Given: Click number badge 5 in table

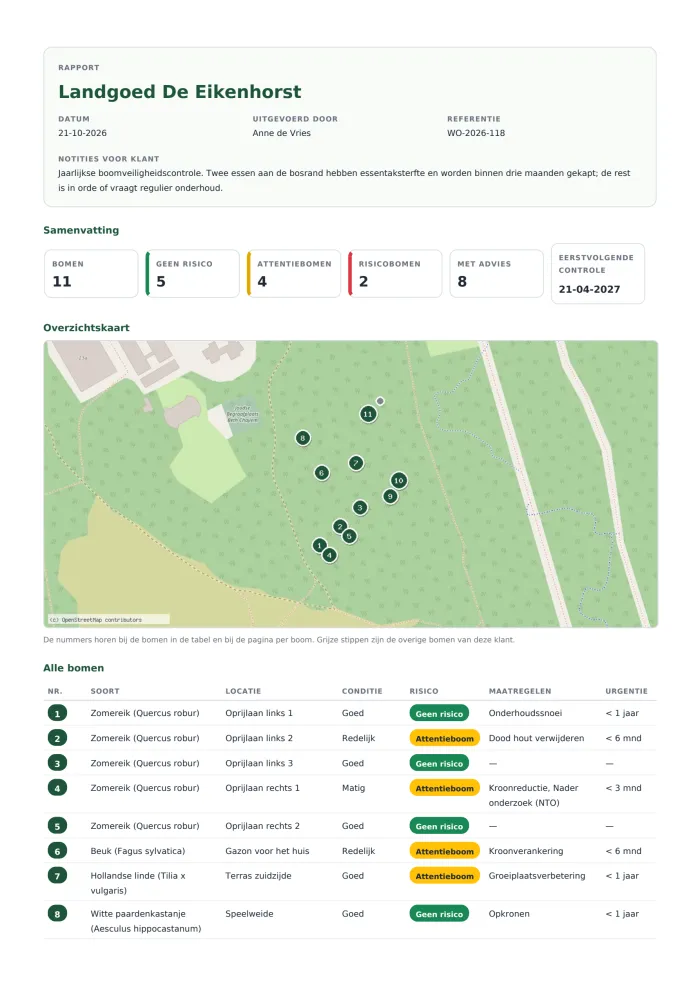Looking at the screenshot, I should (57, 826).
